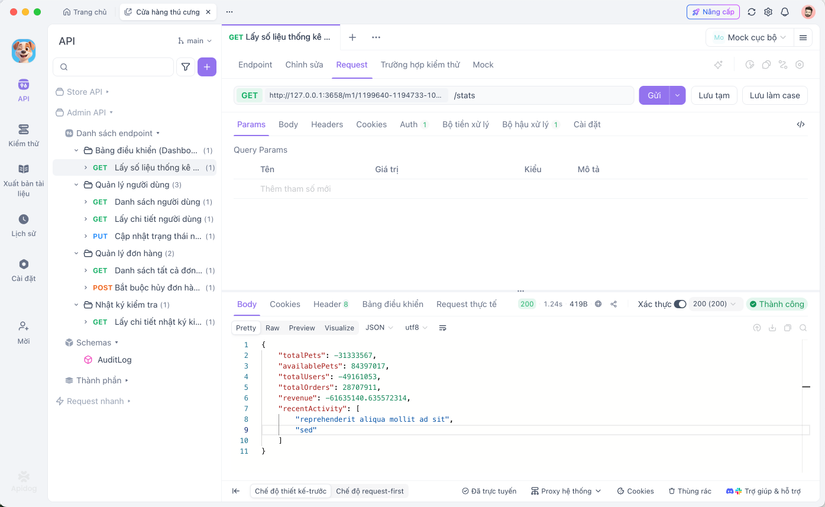Open the hamburger menu beside Mock cục bộ

click(x=803, y=37)
